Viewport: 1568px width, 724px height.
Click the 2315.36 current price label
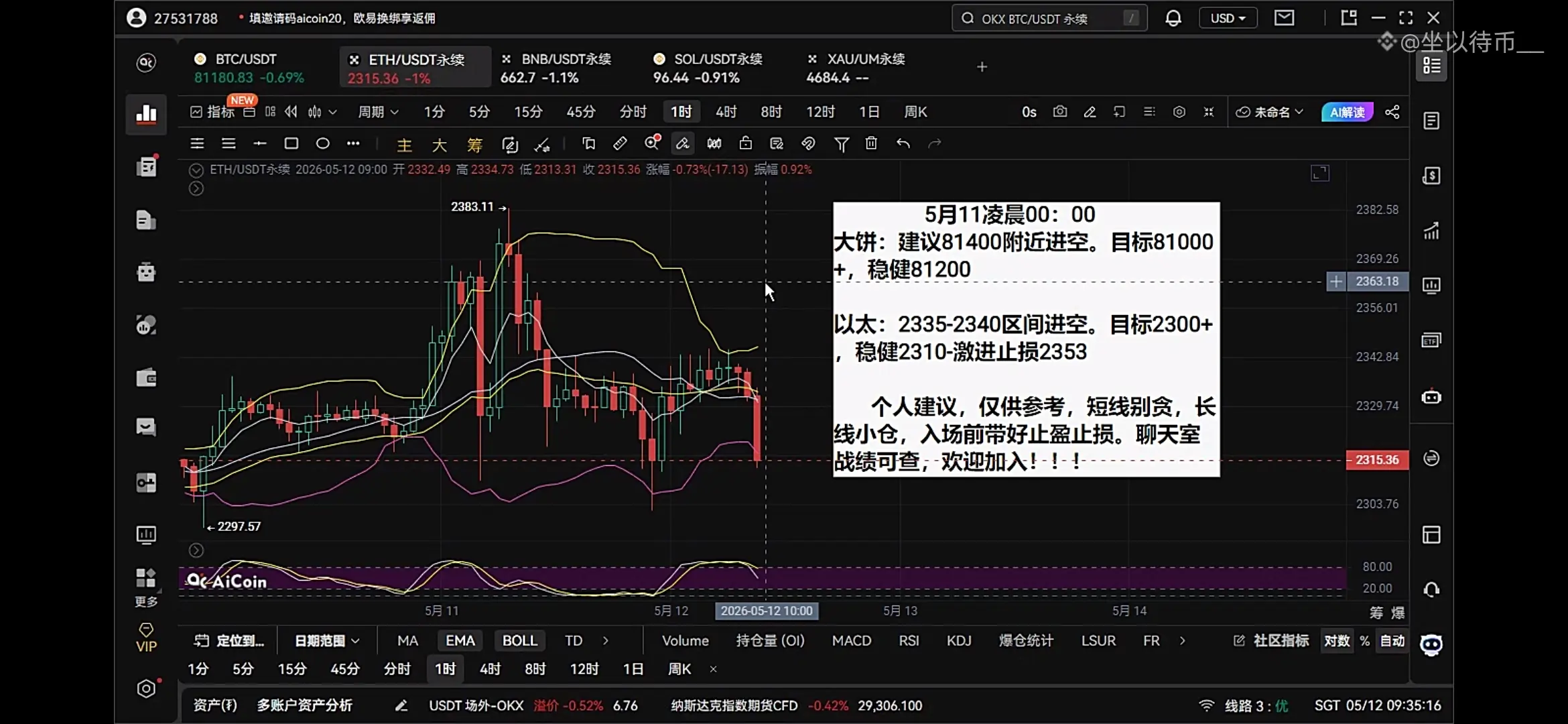coord(1377,460)
